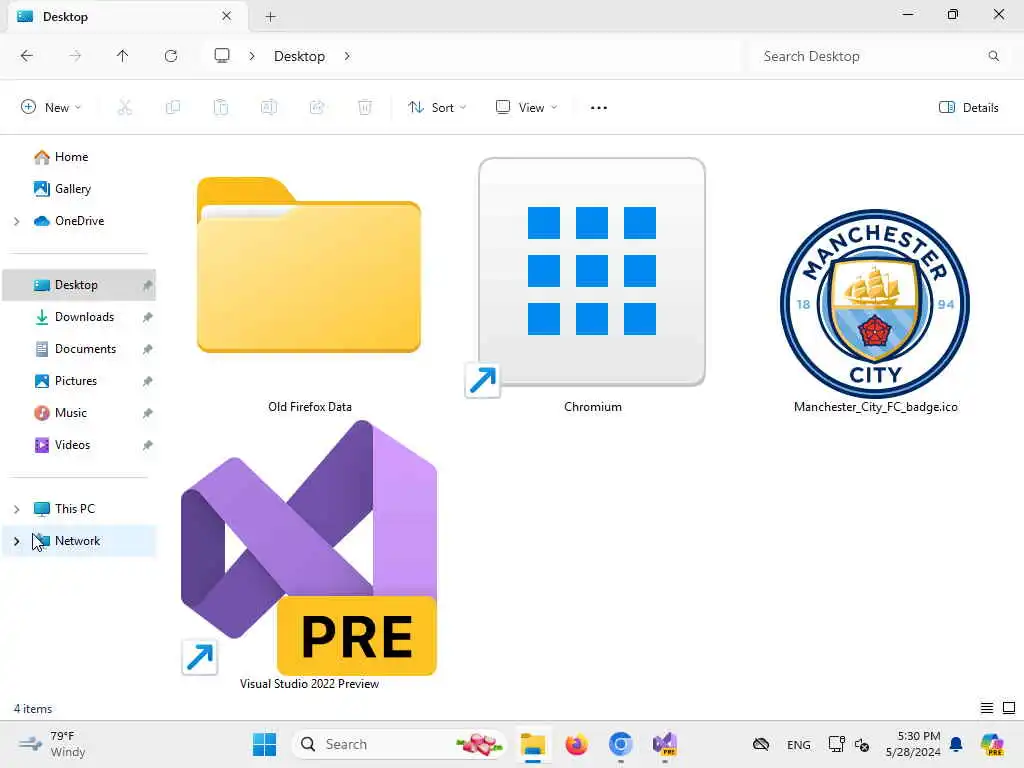Open File Explorer from taskbar
The width and height of the screenshot is (1024, 768).
click(x=533, y=744)
